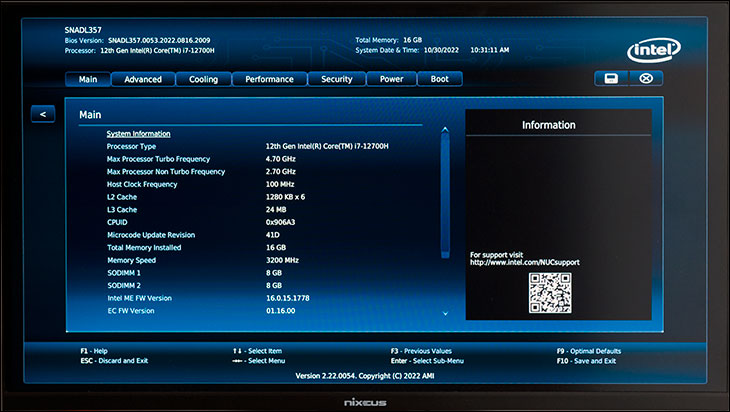Click the Version 2.22.0054 copyright text
The image size is (730, 412).
pyautogui.click(x=365, y=376)
